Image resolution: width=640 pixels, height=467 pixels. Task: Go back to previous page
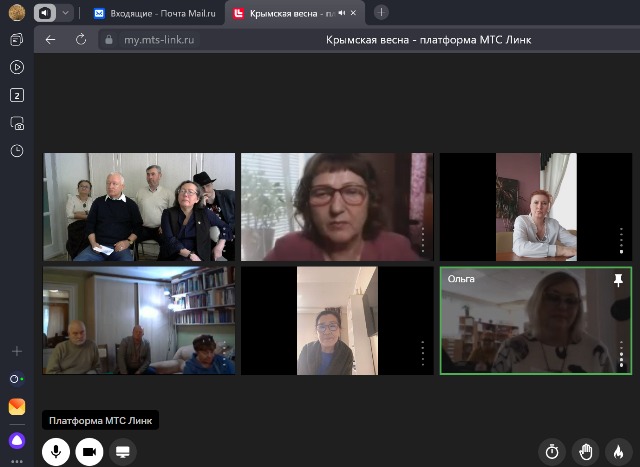(51, 40)
